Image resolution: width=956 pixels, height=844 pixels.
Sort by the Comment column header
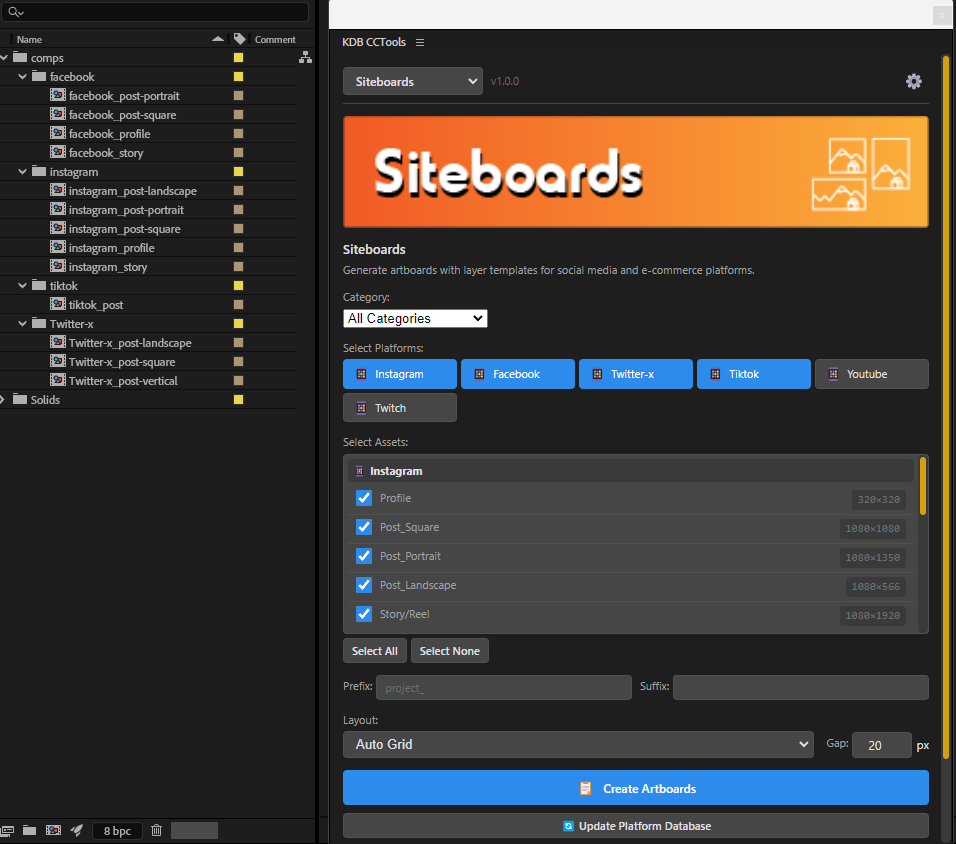pyautogui.click(x=275, y=39)
